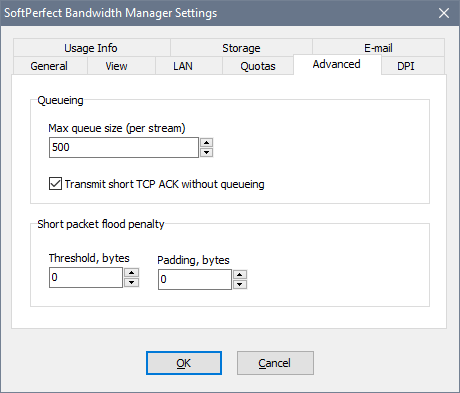Open the DPI tab
This screenshot has height=393, width=460.
413,66
